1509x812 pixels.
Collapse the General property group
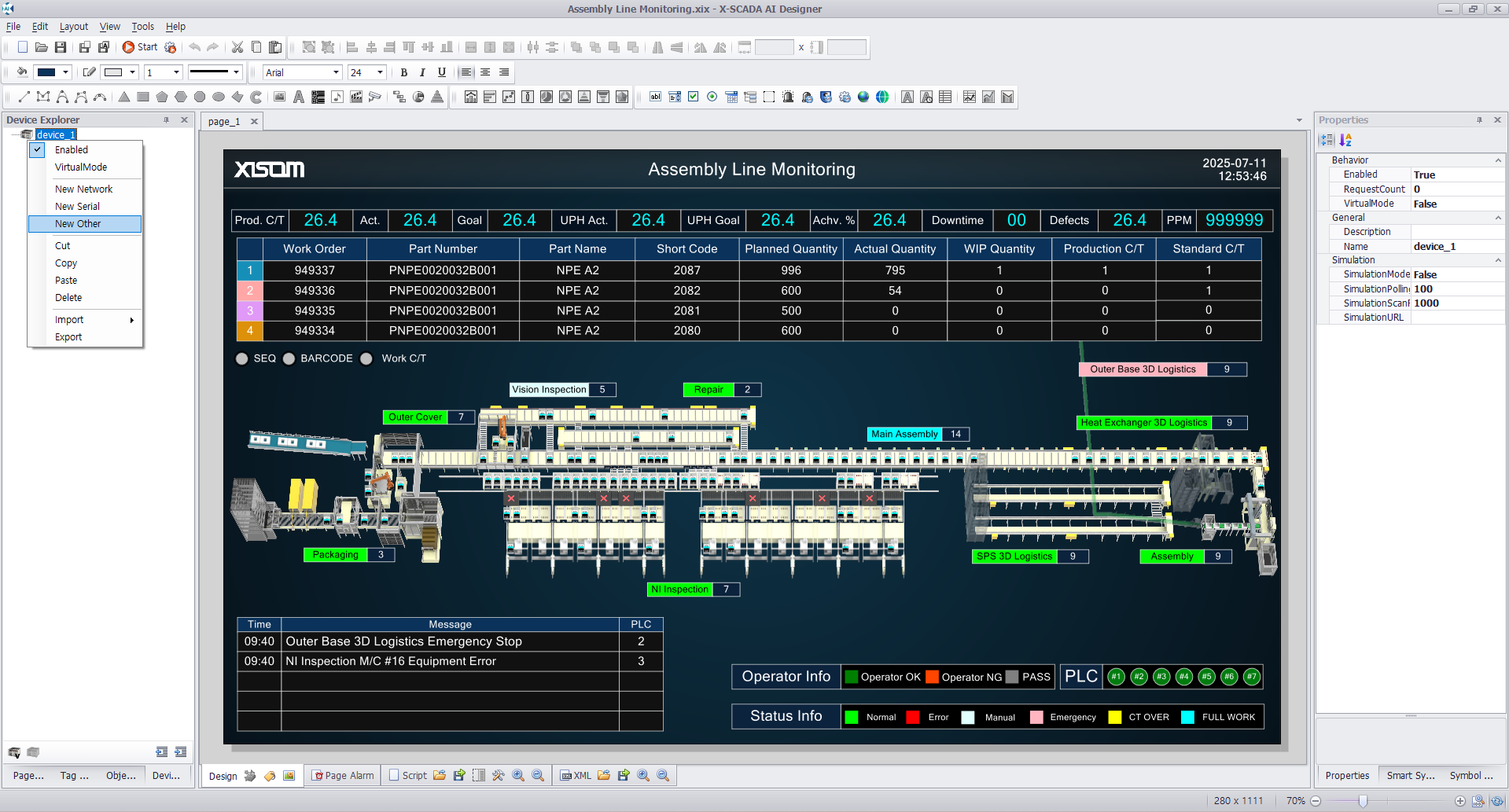pos(1497,218)
